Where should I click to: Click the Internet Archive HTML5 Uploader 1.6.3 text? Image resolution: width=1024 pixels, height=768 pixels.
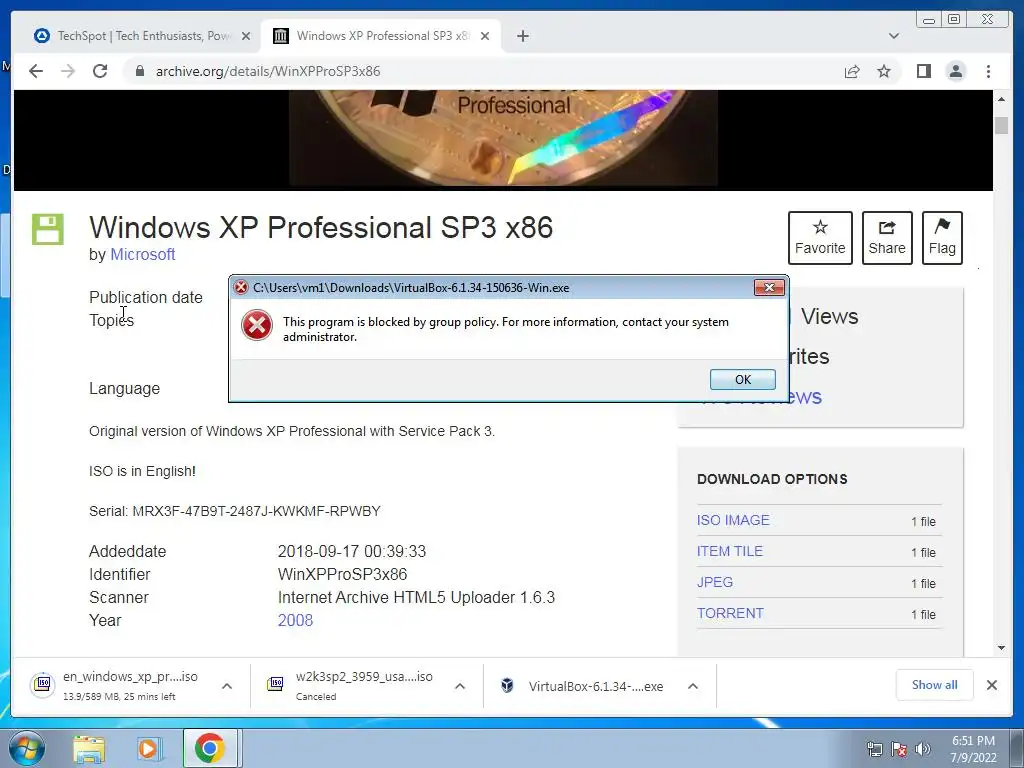click(416, 598)
